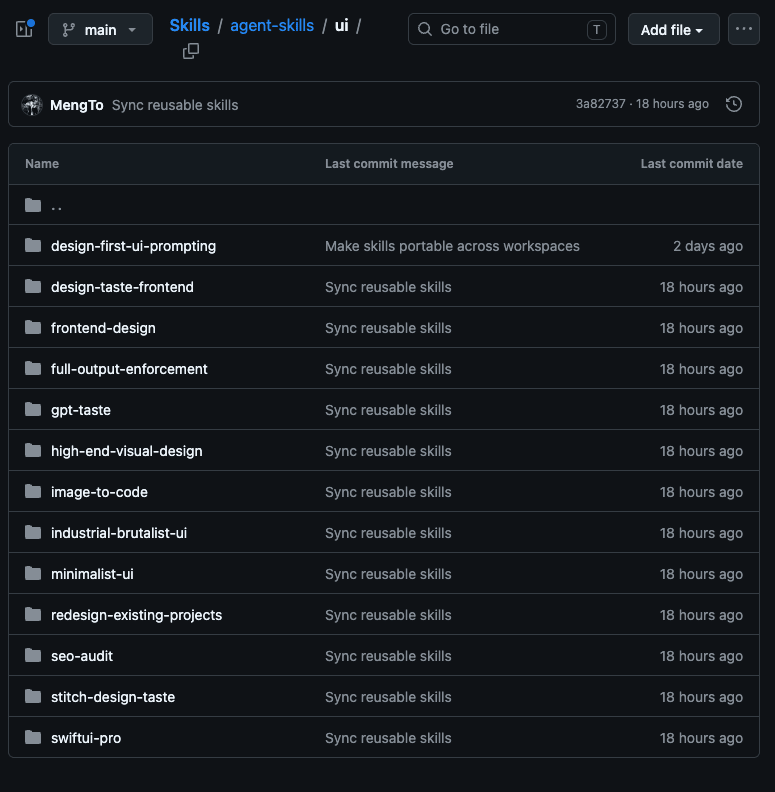Click the Name column header
775x792 pixels.
pos(42,164)
